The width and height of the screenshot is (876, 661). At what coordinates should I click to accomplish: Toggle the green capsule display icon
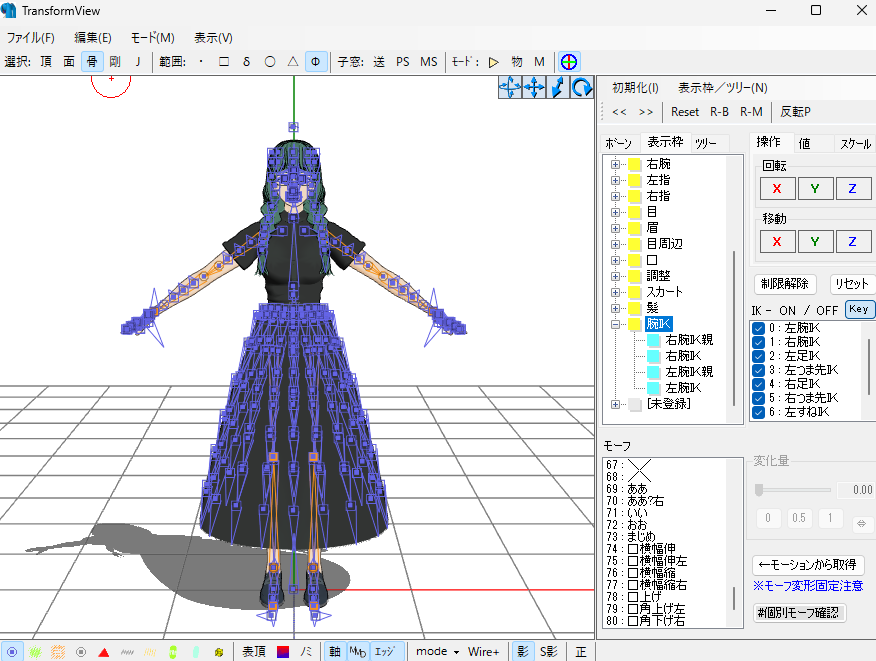point(173,652)
